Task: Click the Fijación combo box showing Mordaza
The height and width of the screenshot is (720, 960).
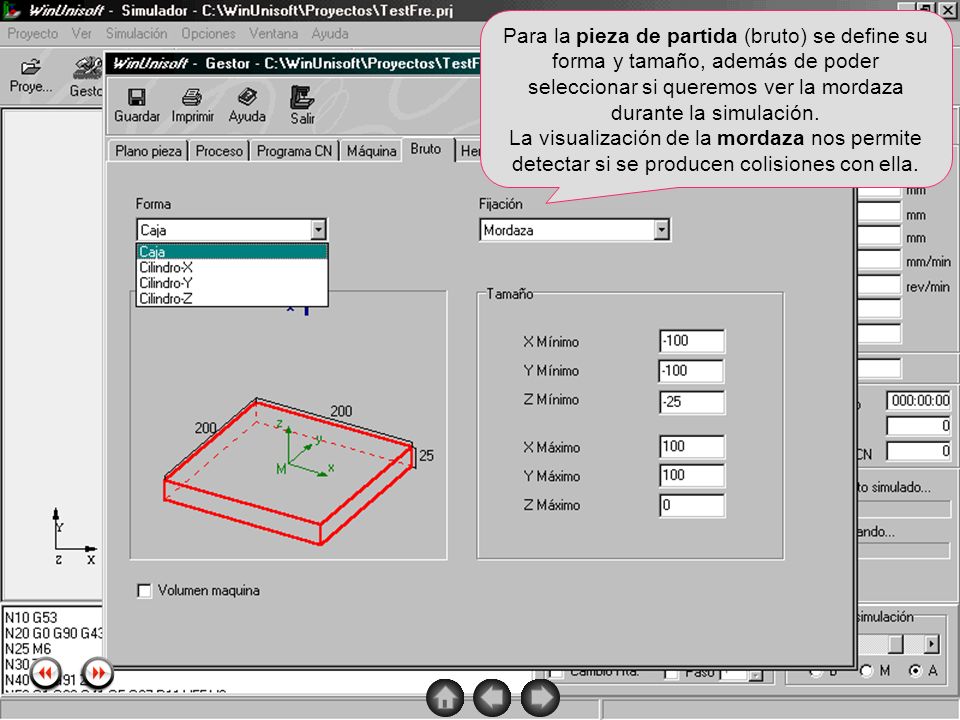Action: click(x=574, y=230)
